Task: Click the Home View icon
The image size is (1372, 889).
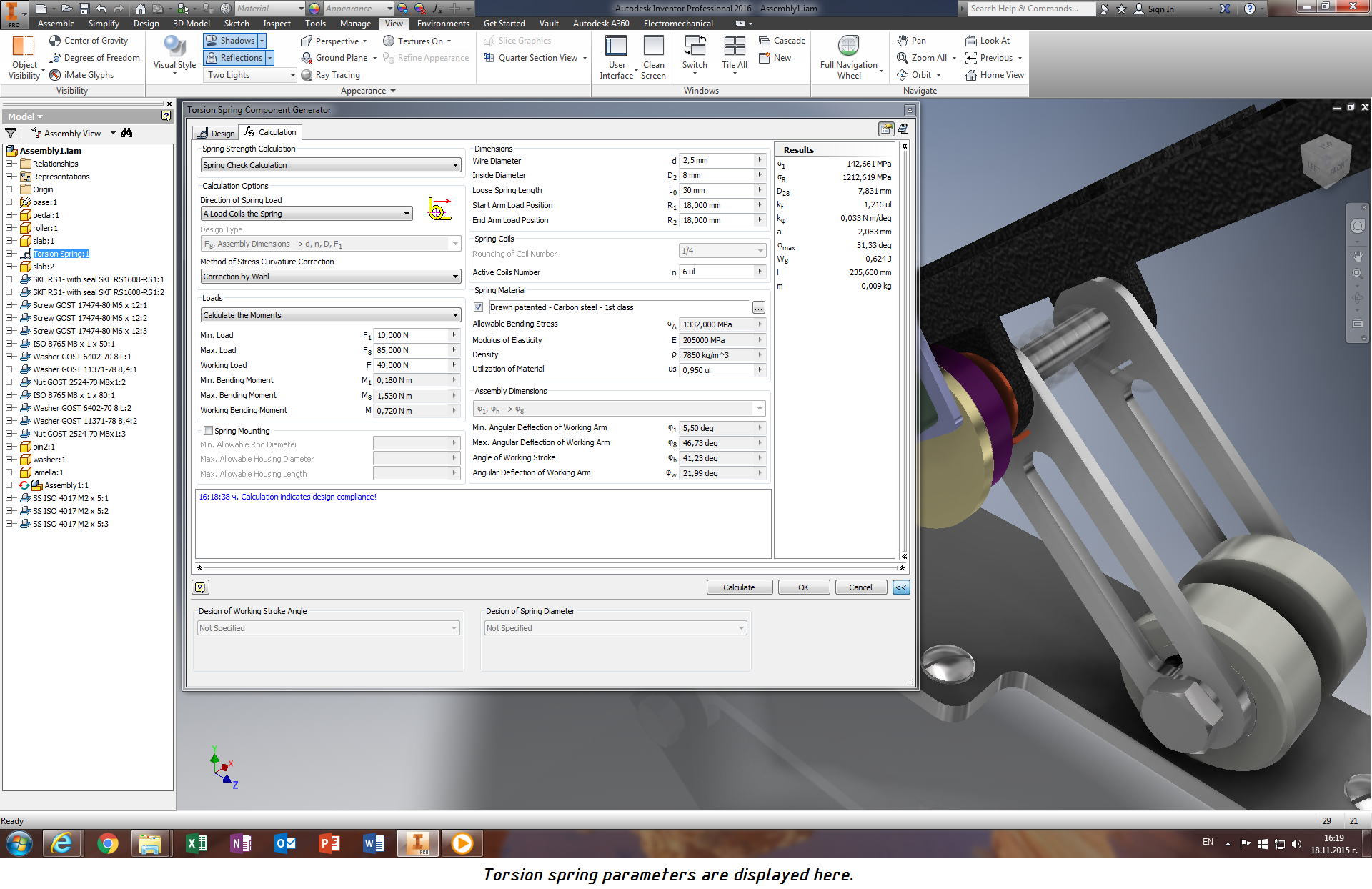Action: [x=970, y=75]
